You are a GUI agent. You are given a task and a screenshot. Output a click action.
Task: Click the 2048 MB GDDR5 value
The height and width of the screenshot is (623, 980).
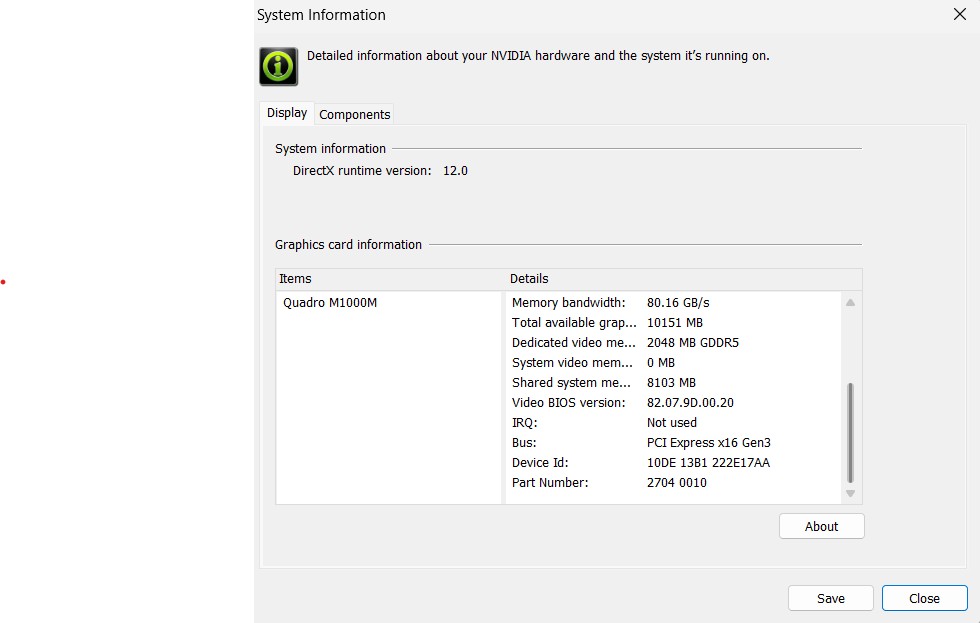[692, 342]
